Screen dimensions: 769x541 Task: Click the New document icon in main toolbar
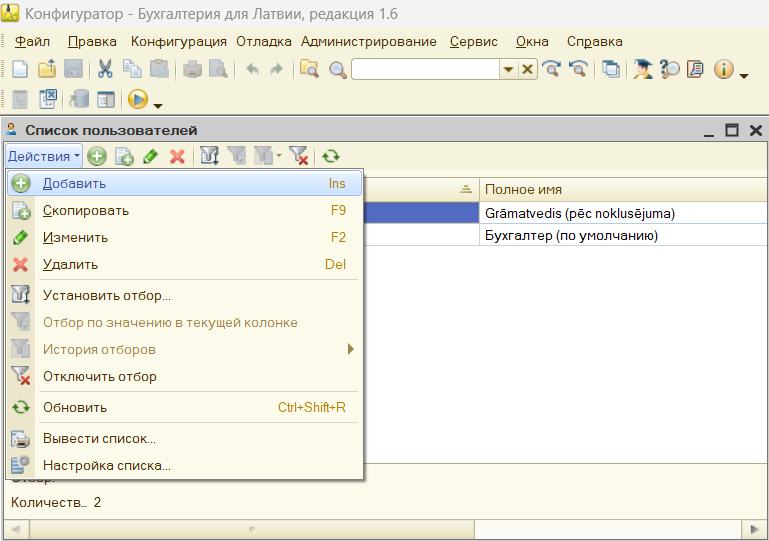click(19, 69)
